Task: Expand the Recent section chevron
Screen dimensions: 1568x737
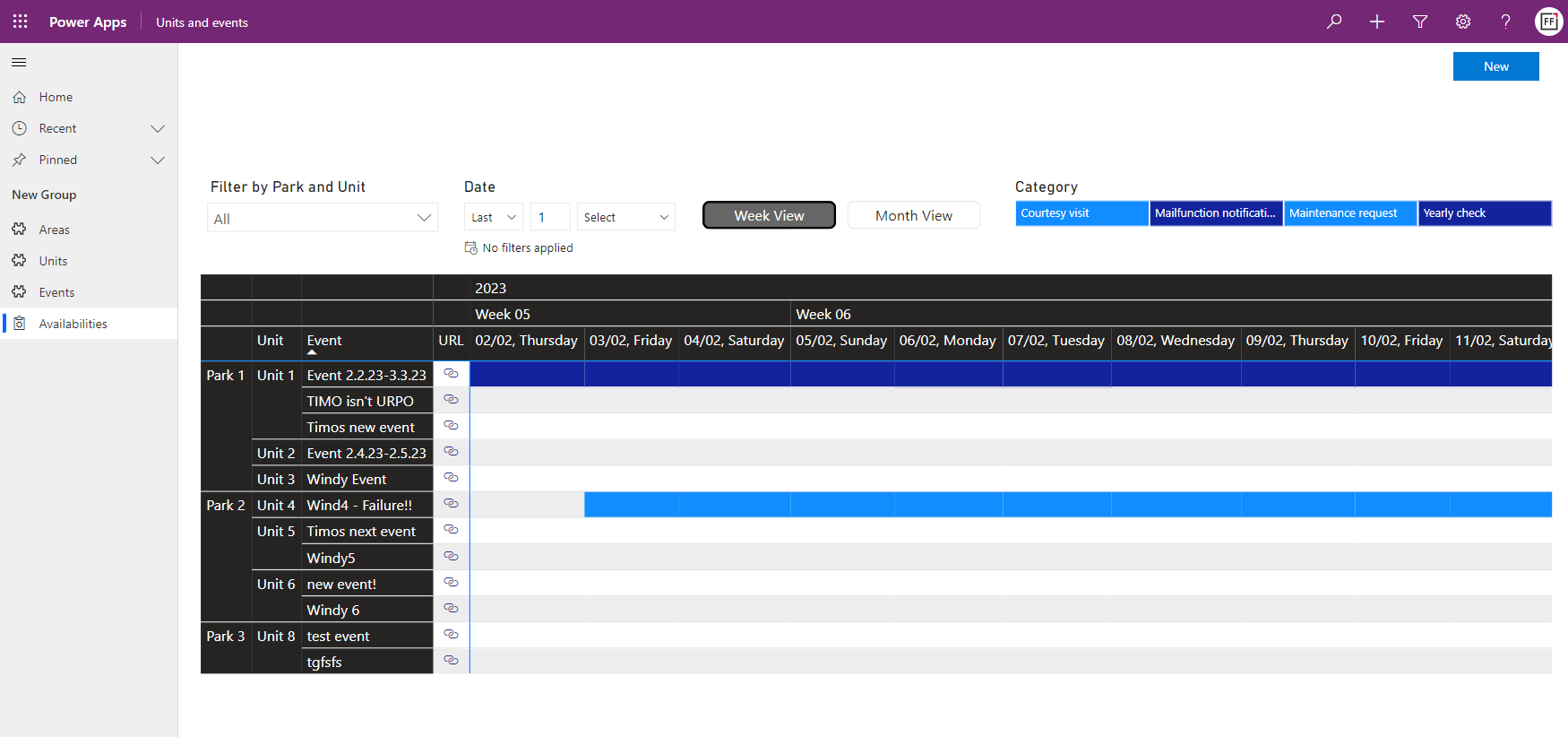Action: click(x=158, y=129)
